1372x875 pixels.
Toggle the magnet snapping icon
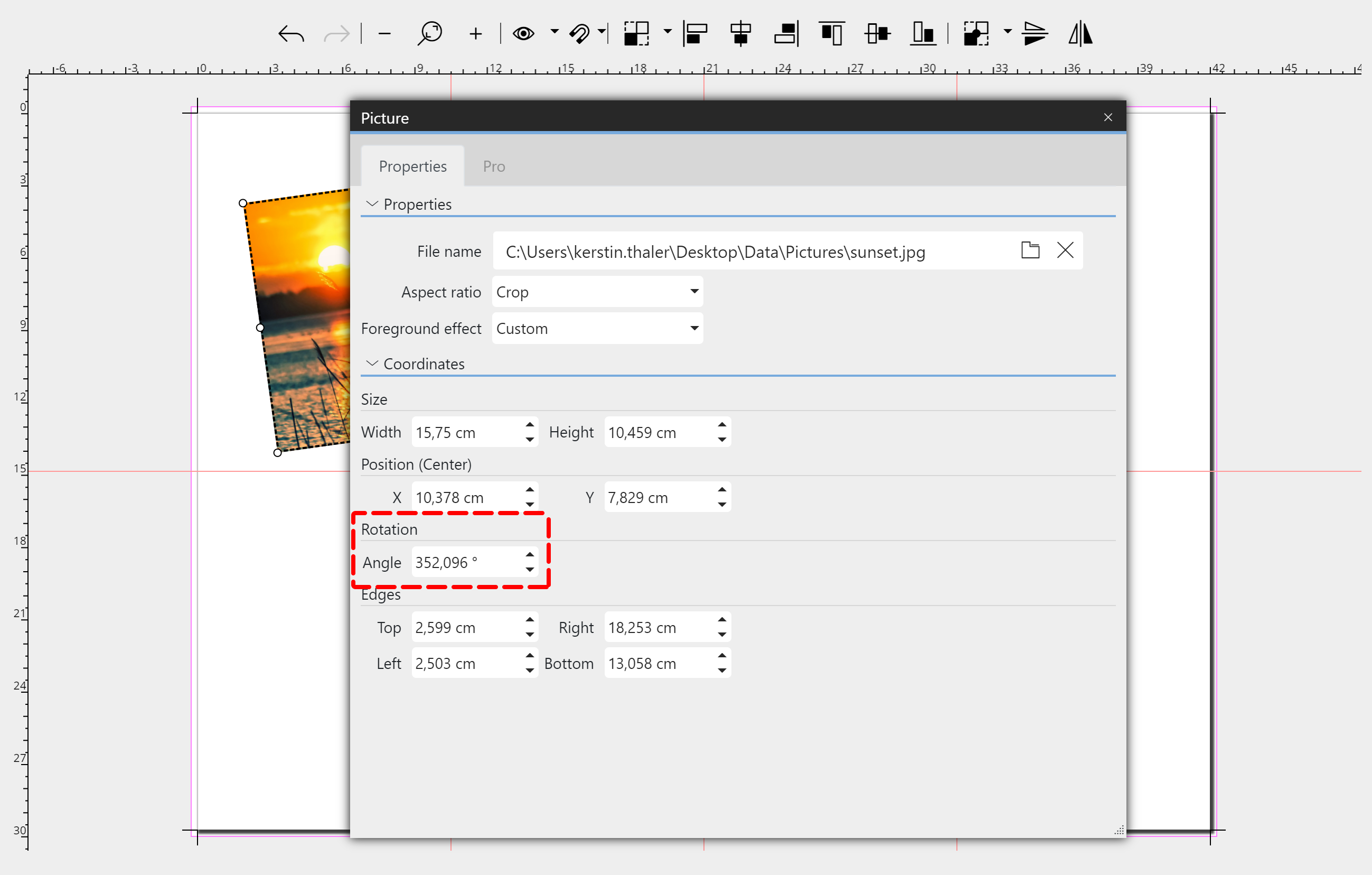(x=579, y=34)
